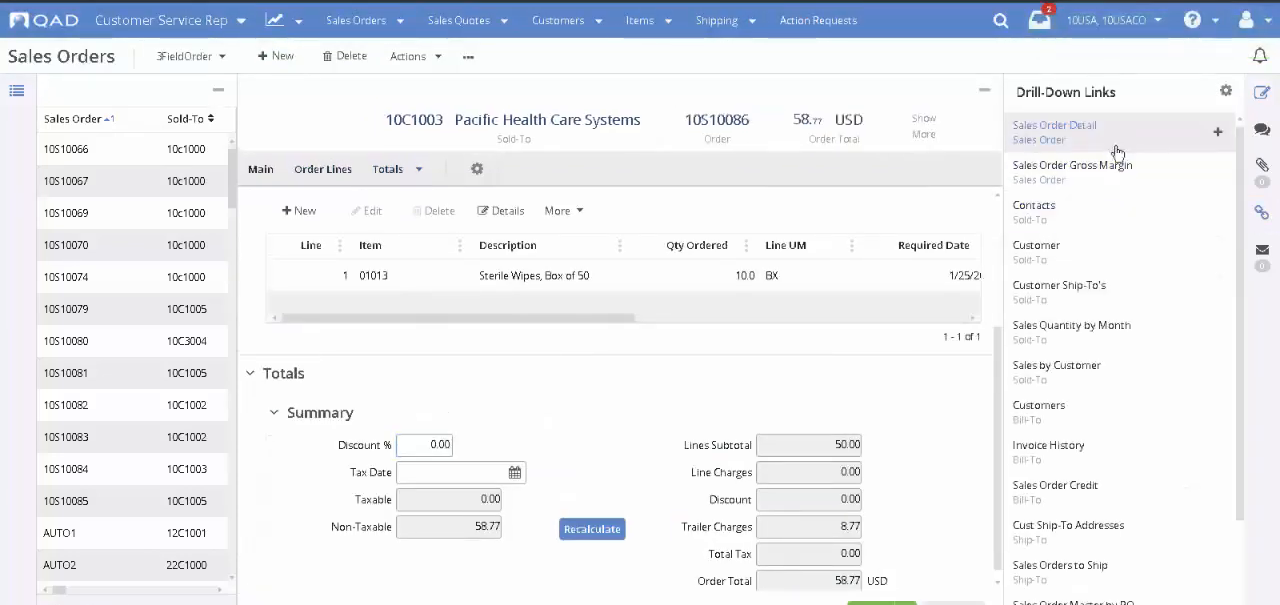
Task: Open Details for the order line
Action: click(x=501, y=211)
